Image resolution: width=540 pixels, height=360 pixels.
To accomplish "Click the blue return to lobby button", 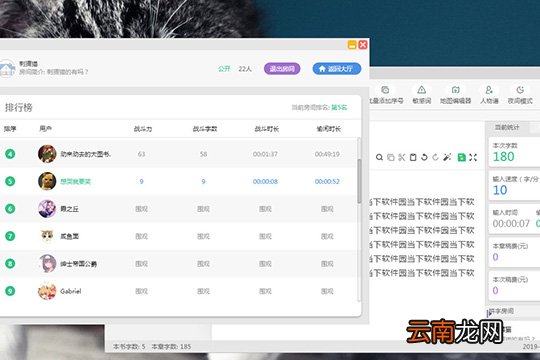I will coord(336,69).
